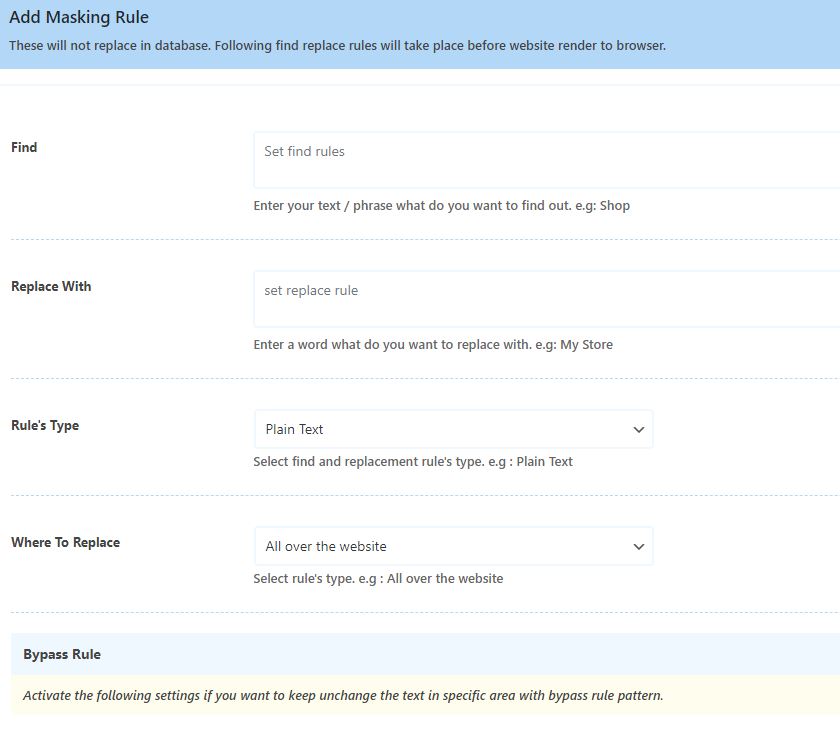Click the Find text area
Screen dimensions: 840x735
tap(546, 160)
